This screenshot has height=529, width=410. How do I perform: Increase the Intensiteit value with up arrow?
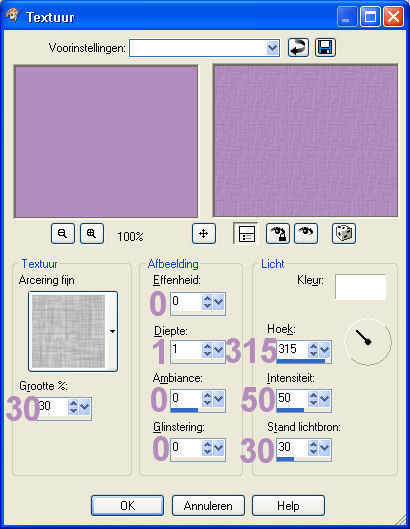pos(313,395)
